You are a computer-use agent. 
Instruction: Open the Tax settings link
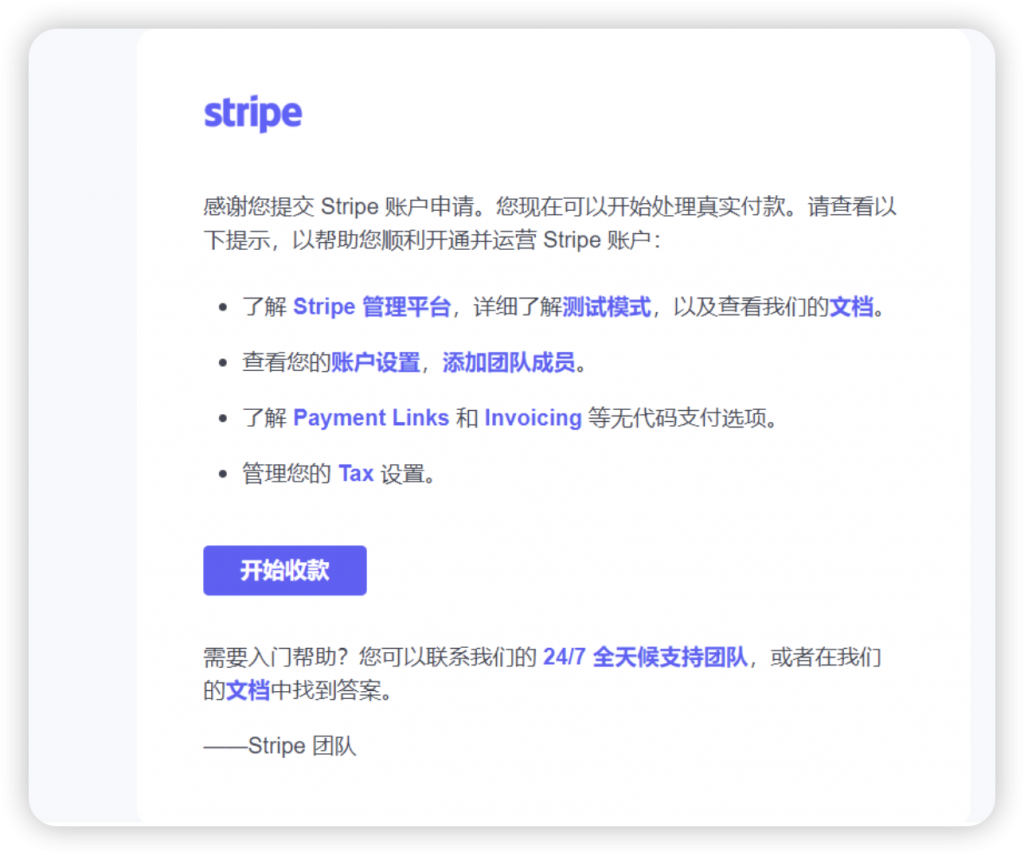point(356,473)
